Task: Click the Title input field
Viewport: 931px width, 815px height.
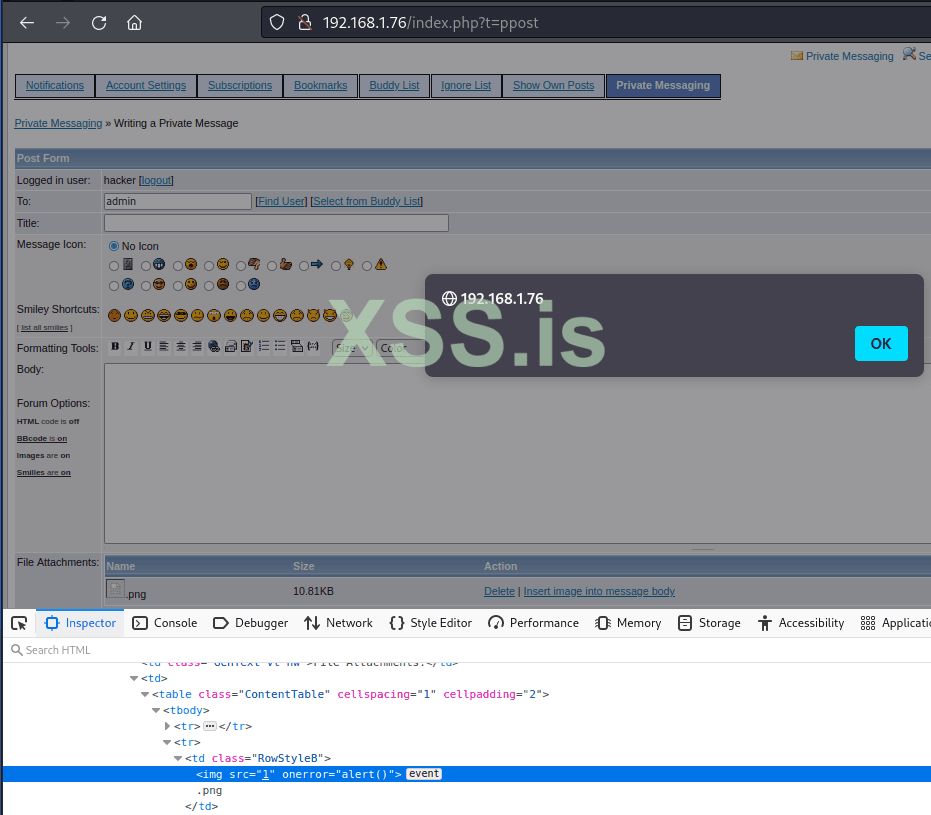Action: (x=276, y=223)
